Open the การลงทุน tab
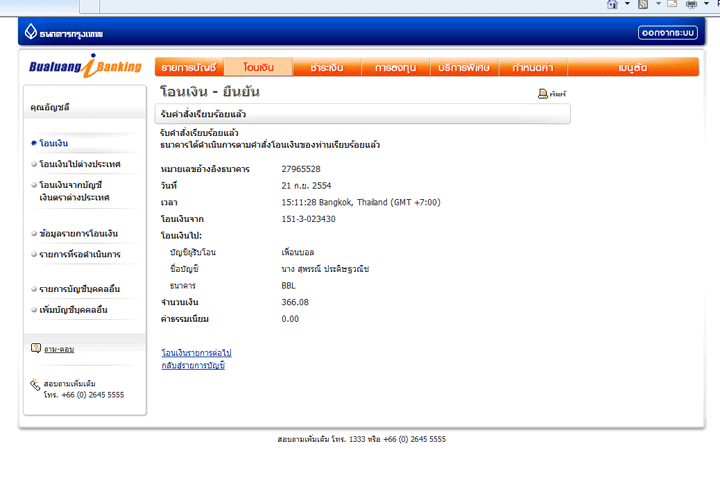Viewport: 720px width, 480px height. pos(395,67)
